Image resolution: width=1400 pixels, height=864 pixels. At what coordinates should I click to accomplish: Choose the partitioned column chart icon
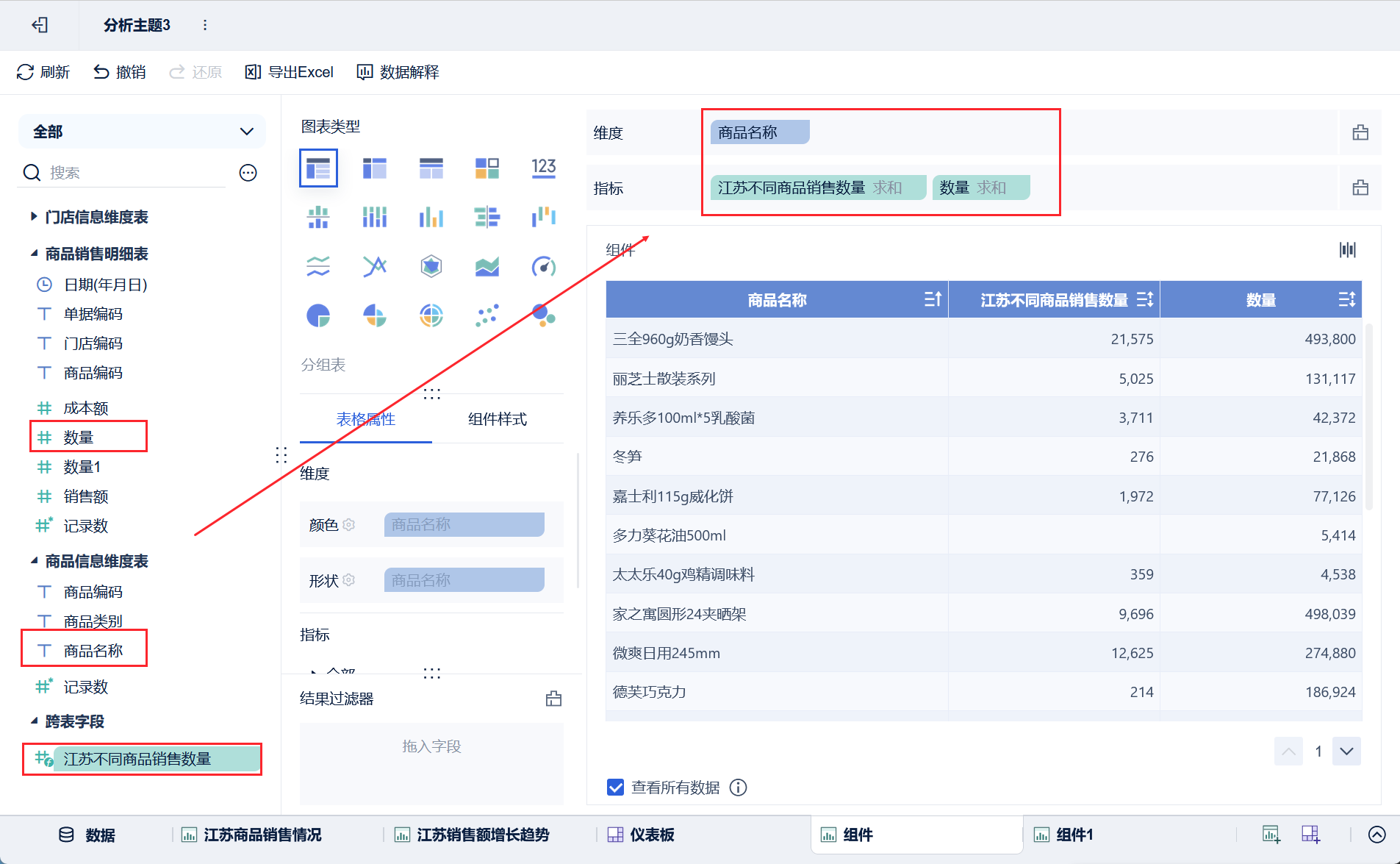pos(318,217)
